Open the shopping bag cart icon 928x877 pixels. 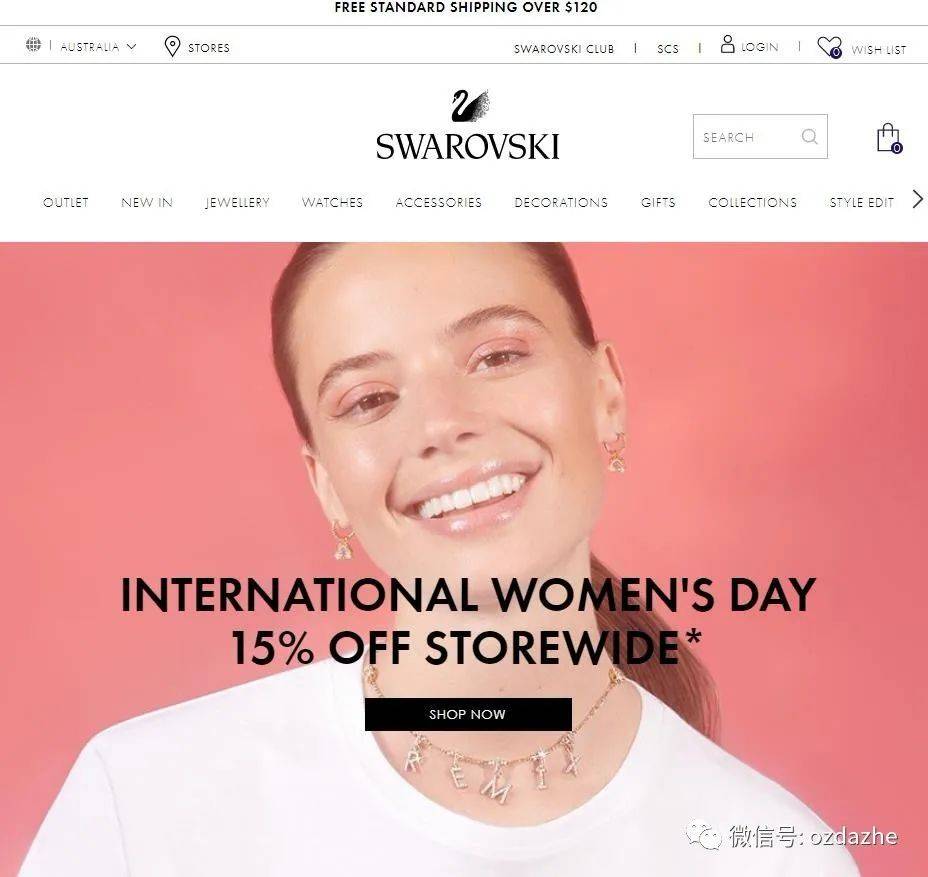tap(889, 138)
